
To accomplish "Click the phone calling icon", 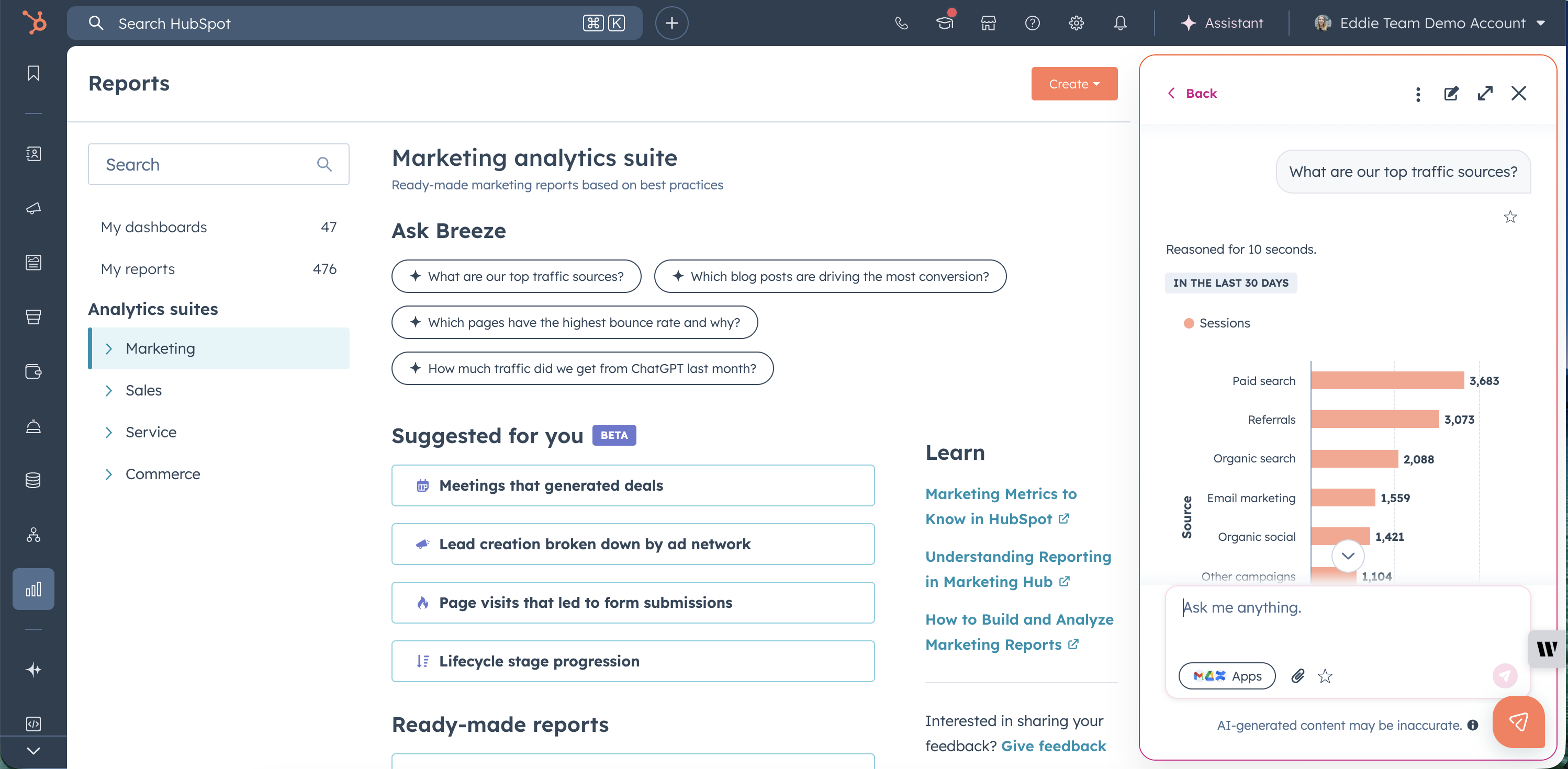I will coord(901,23).
